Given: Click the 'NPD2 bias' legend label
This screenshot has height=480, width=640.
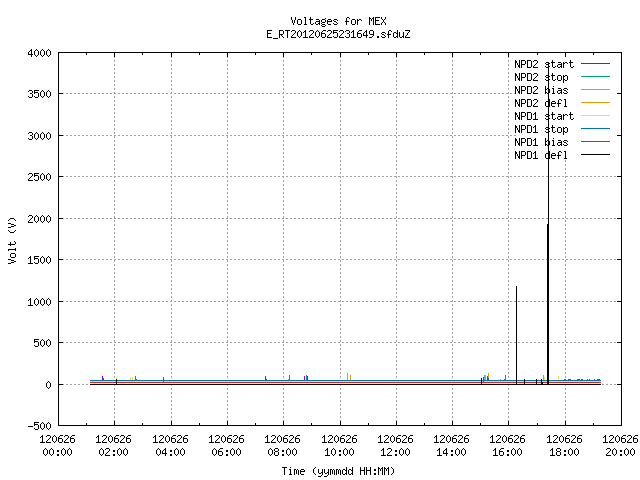Looking at the screenshot, I should point(541,90).
